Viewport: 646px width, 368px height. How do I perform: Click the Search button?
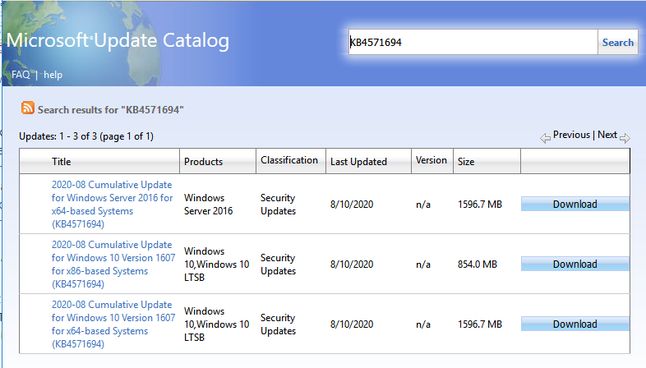pyautogui.click(x=618, y=42)
